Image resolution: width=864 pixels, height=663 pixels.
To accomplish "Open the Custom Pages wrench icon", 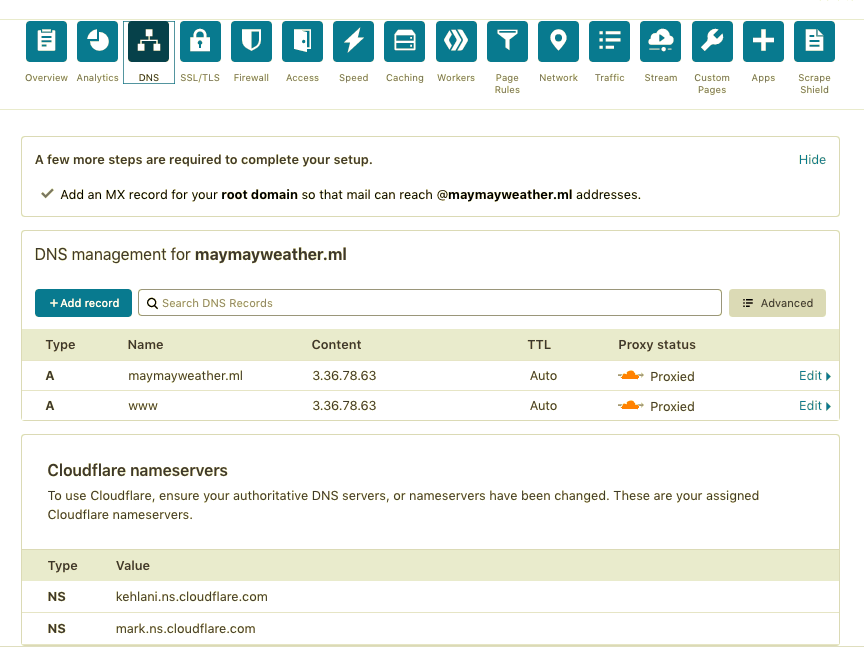I will pyautogui.click(x=712, y=41).
